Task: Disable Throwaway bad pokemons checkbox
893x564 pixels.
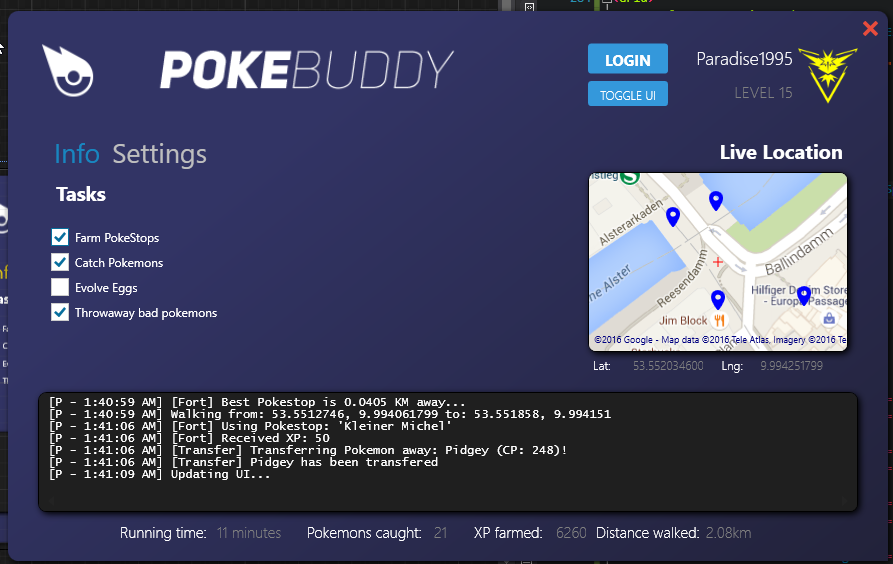Action: coord(60,312)
